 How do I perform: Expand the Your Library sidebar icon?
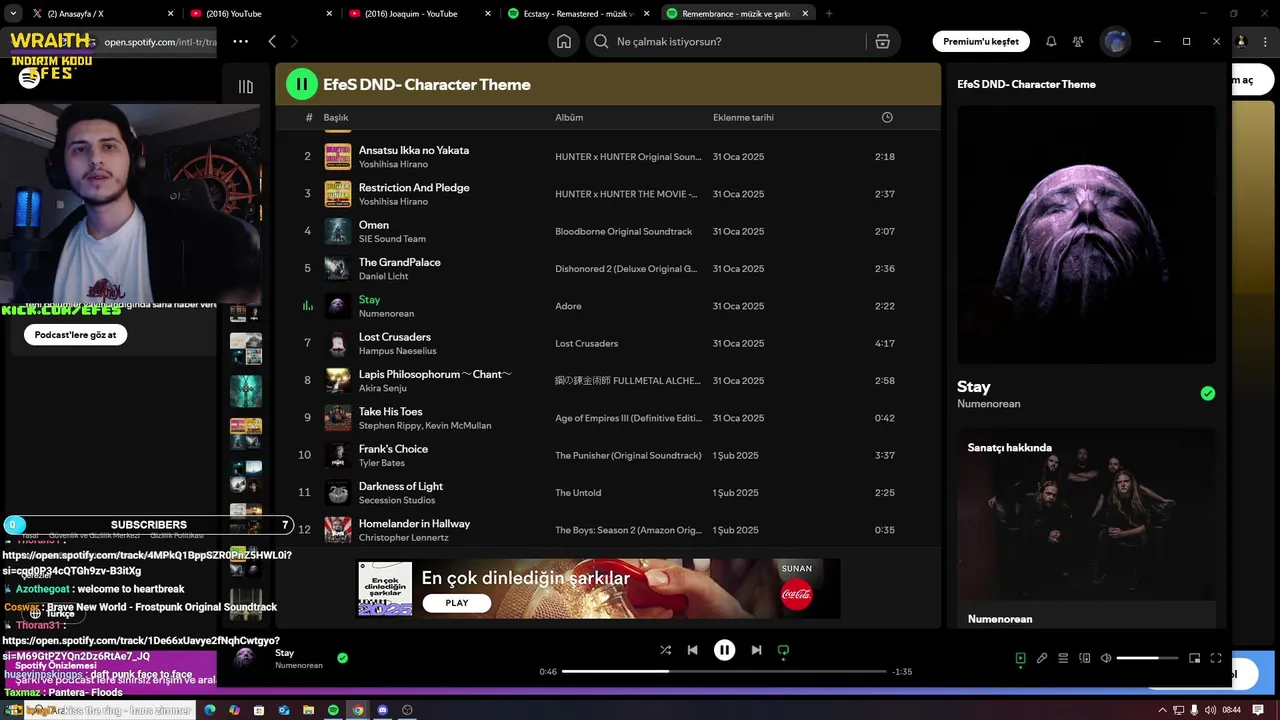[x=246, y=86]
